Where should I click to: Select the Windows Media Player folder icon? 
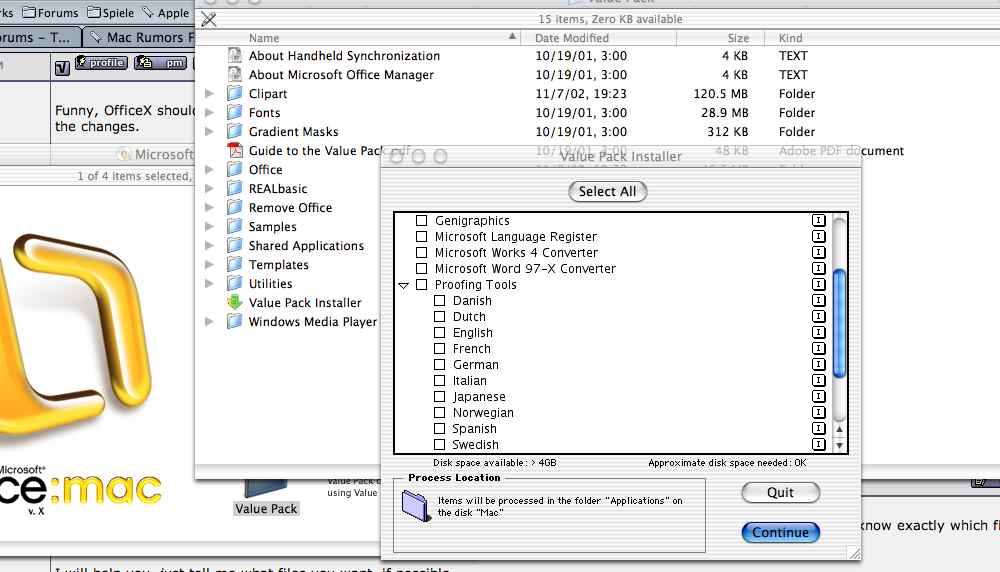(235, 321)
